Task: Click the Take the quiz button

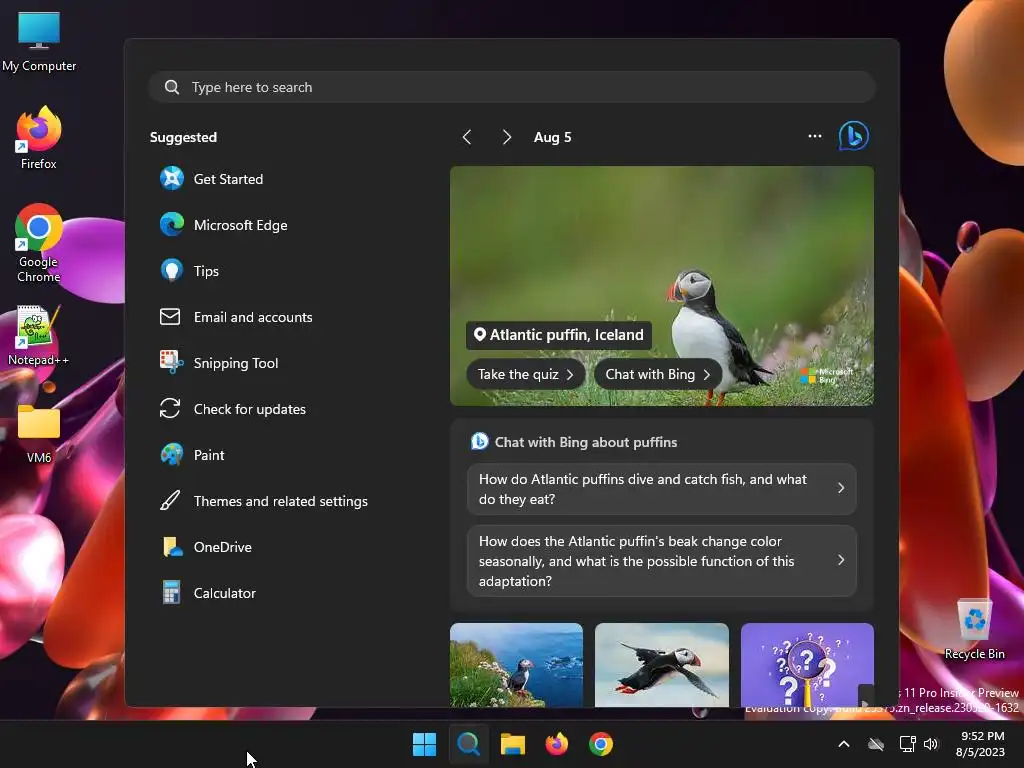Action: (x=525, y=374)
